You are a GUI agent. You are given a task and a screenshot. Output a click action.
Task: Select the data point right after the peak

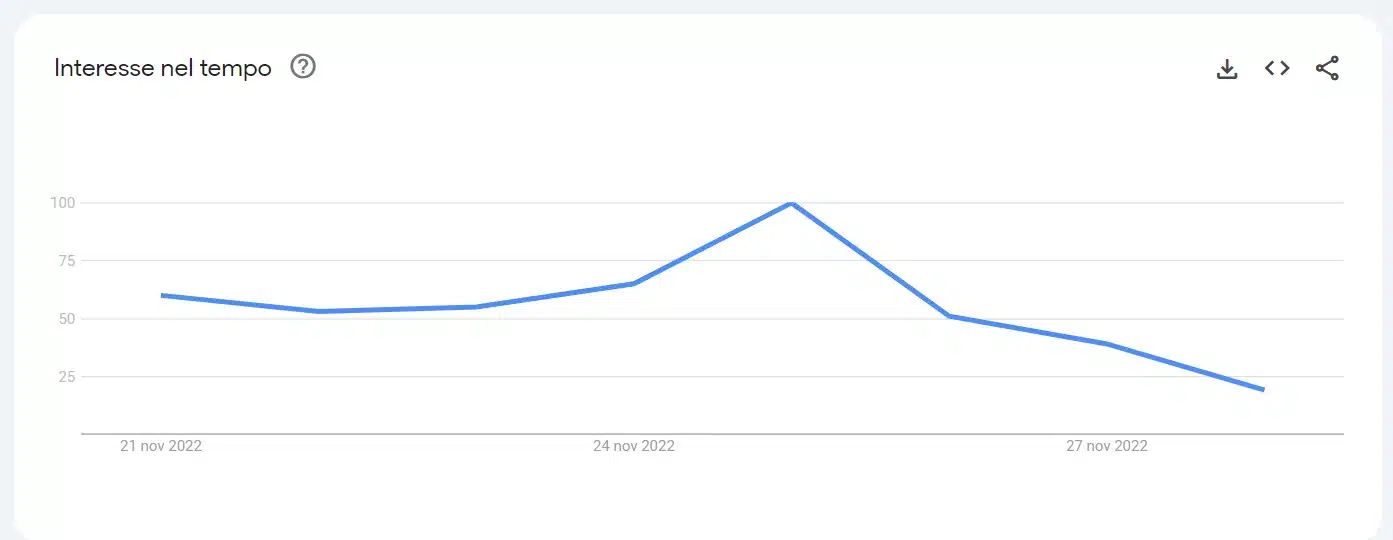(x=948, y=316)
